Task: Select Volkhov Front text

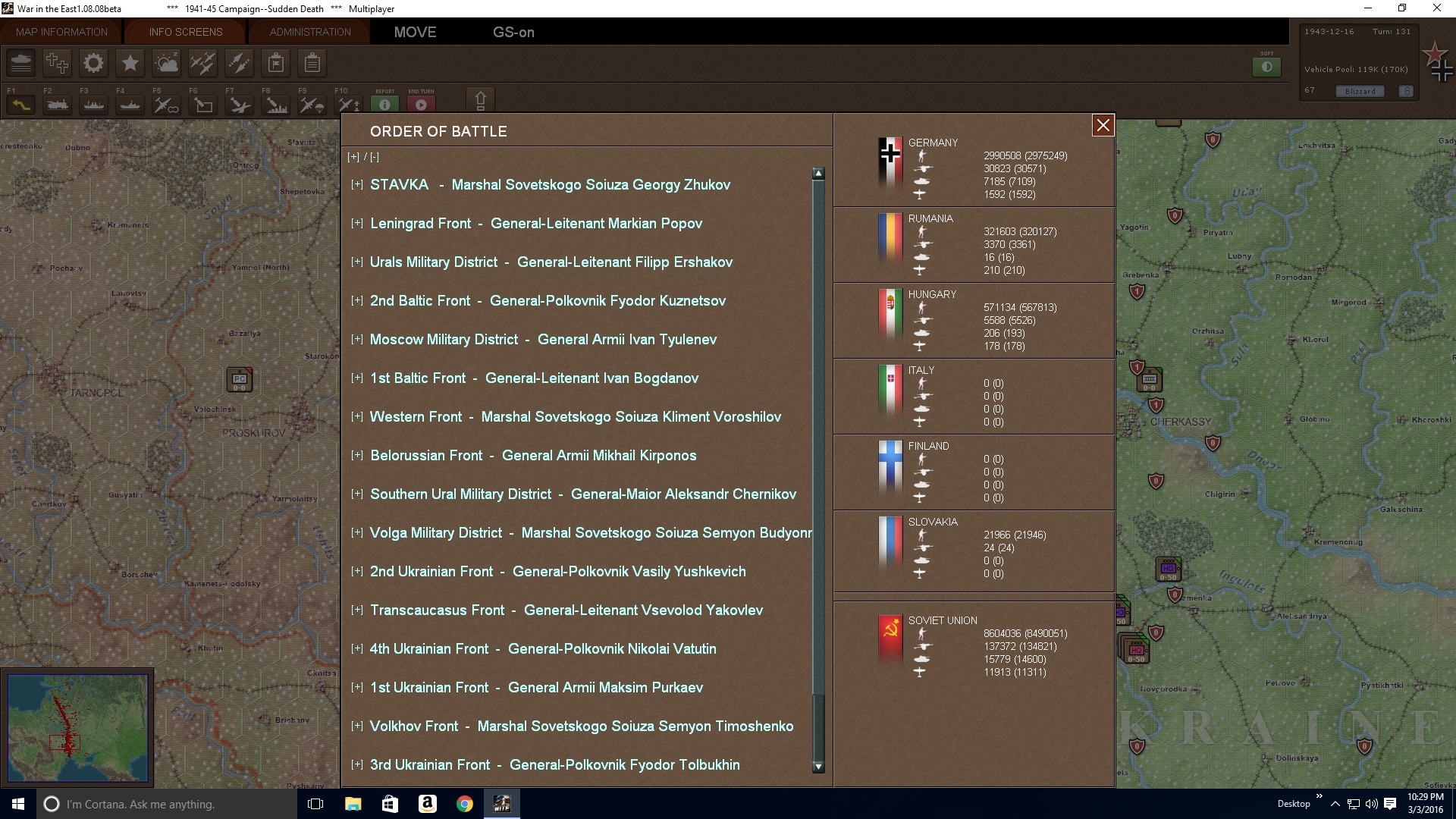Action: click(414, 726)
